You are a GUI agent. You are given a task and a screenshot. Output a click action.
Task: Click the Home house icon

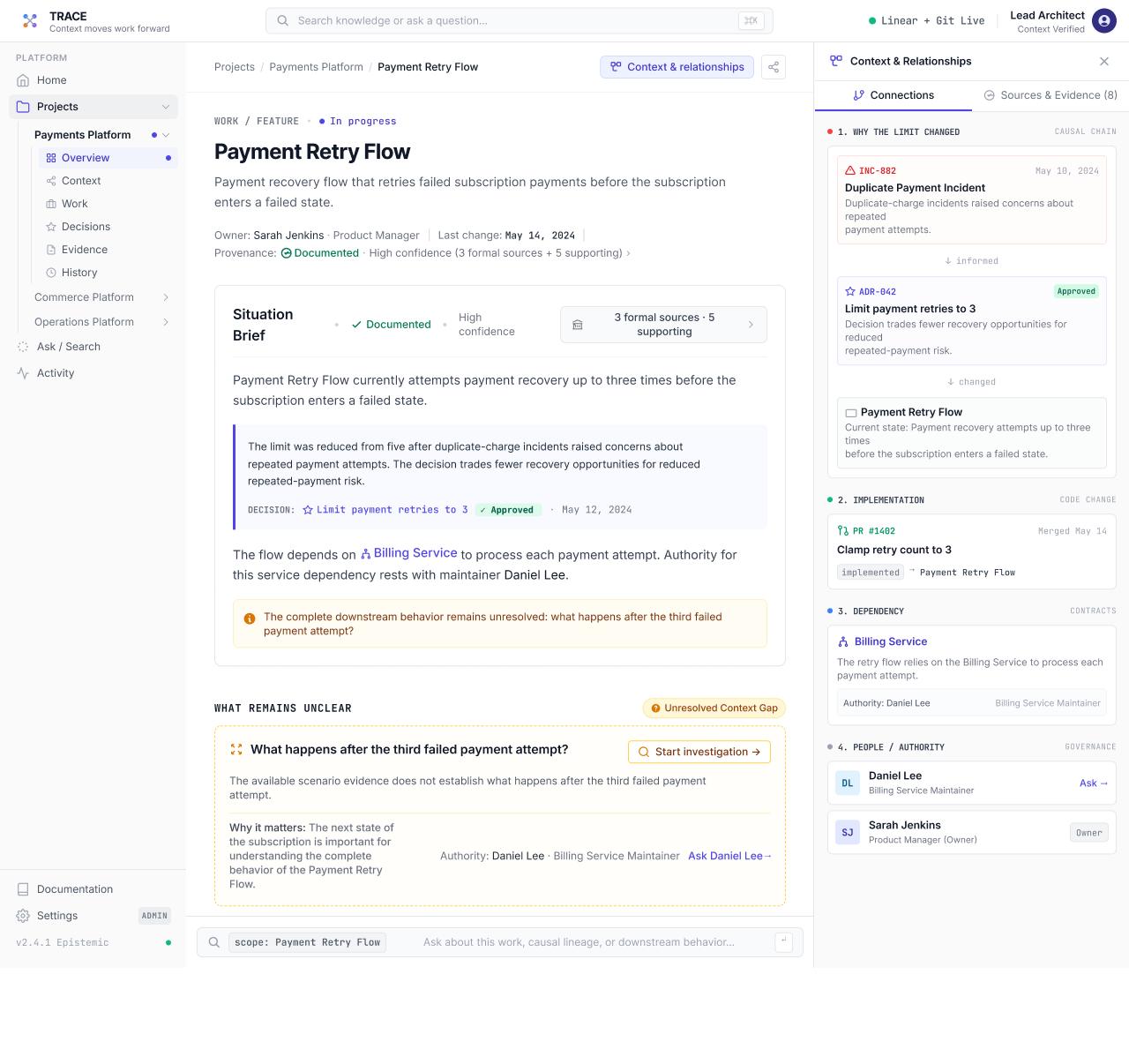click(23, 80)
